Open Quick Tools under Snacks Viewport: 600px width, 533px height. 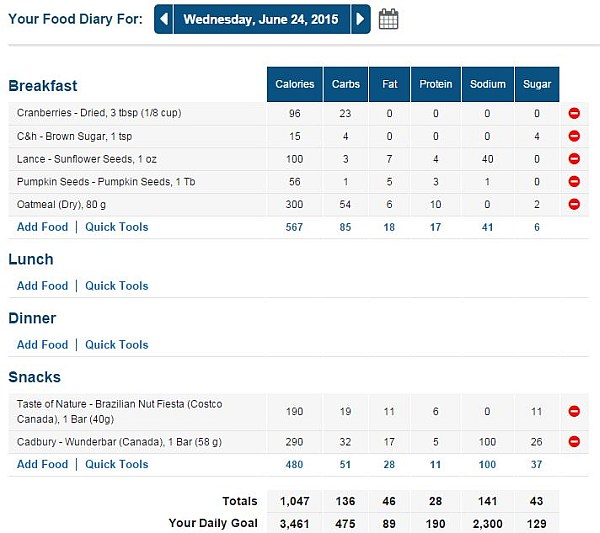116,464
